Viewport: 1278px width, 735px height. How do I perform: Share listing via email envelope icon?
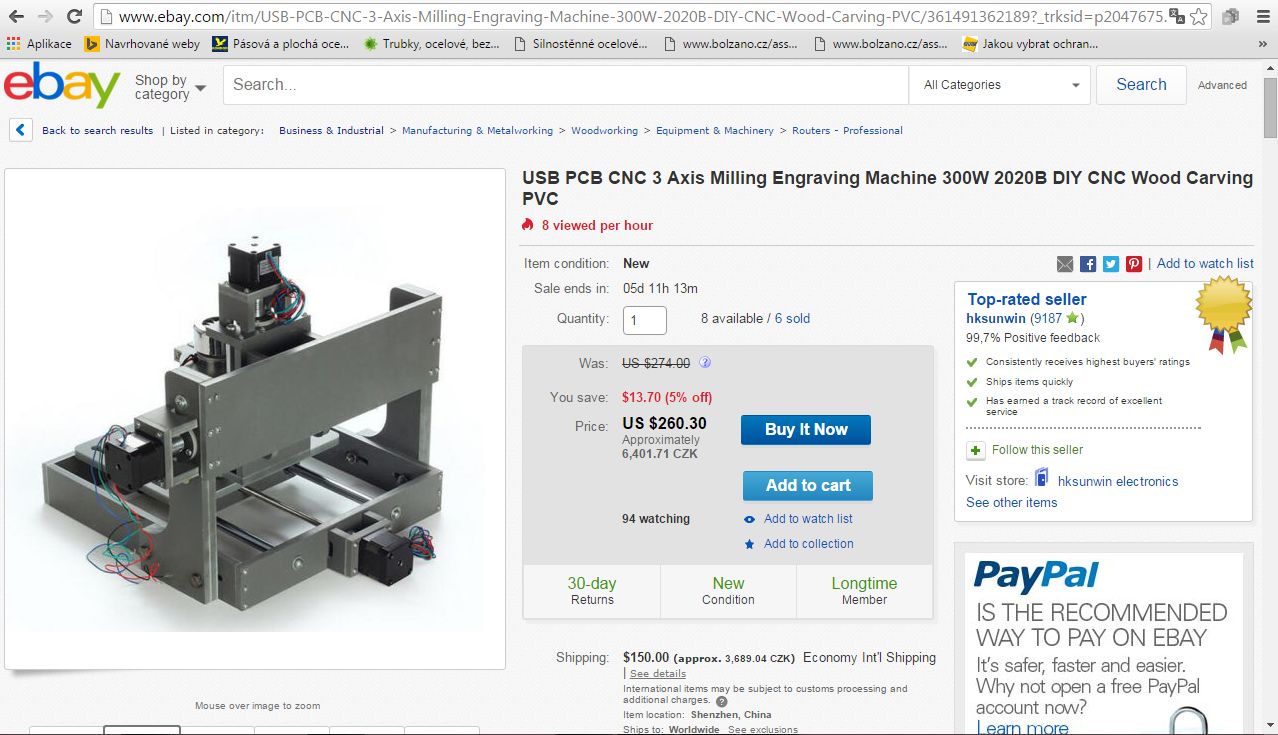(x=1065, y=264)
